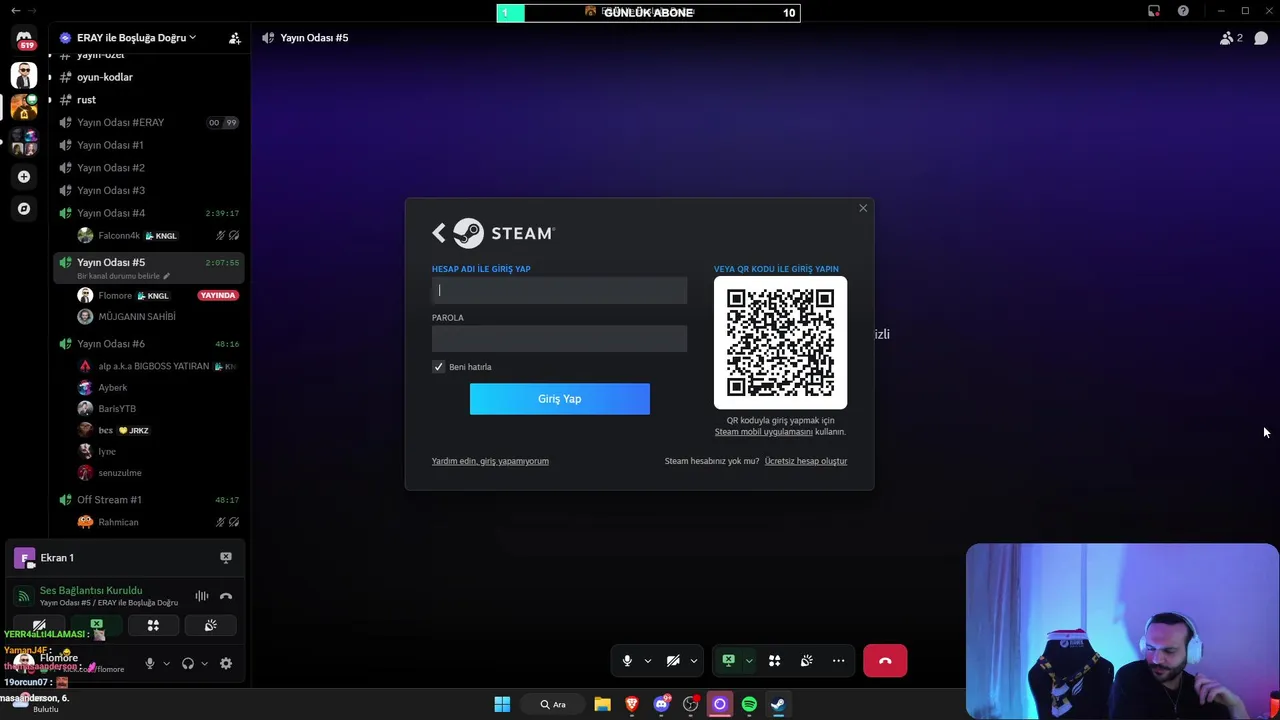Go back using the Steam dialog back arrow
Viewport: 1280px width, 720px height.
439,233
